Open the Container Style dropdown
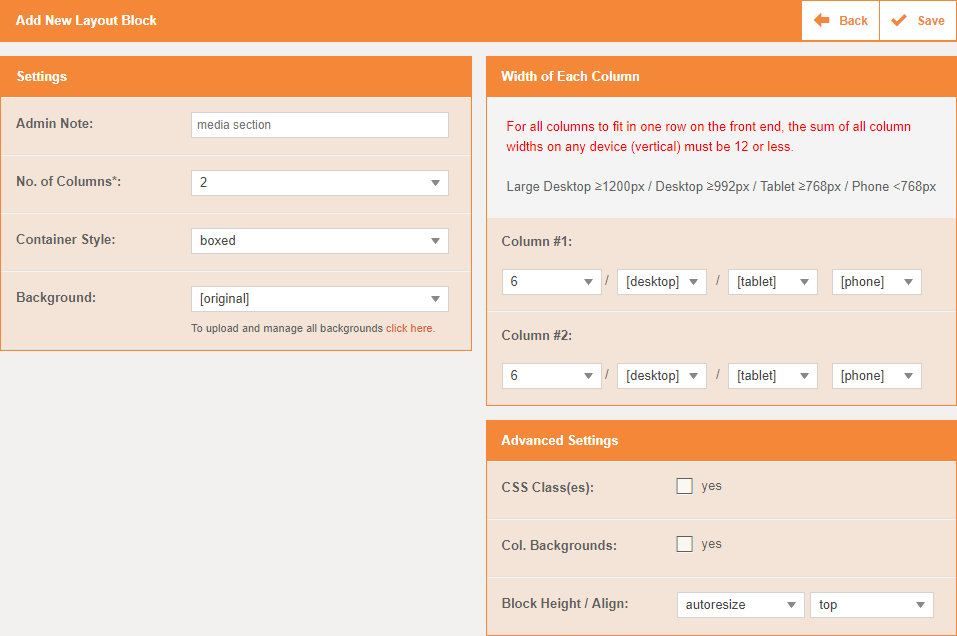Image resolution: width=957 pixels, height=636 pixels. (319, 241)
